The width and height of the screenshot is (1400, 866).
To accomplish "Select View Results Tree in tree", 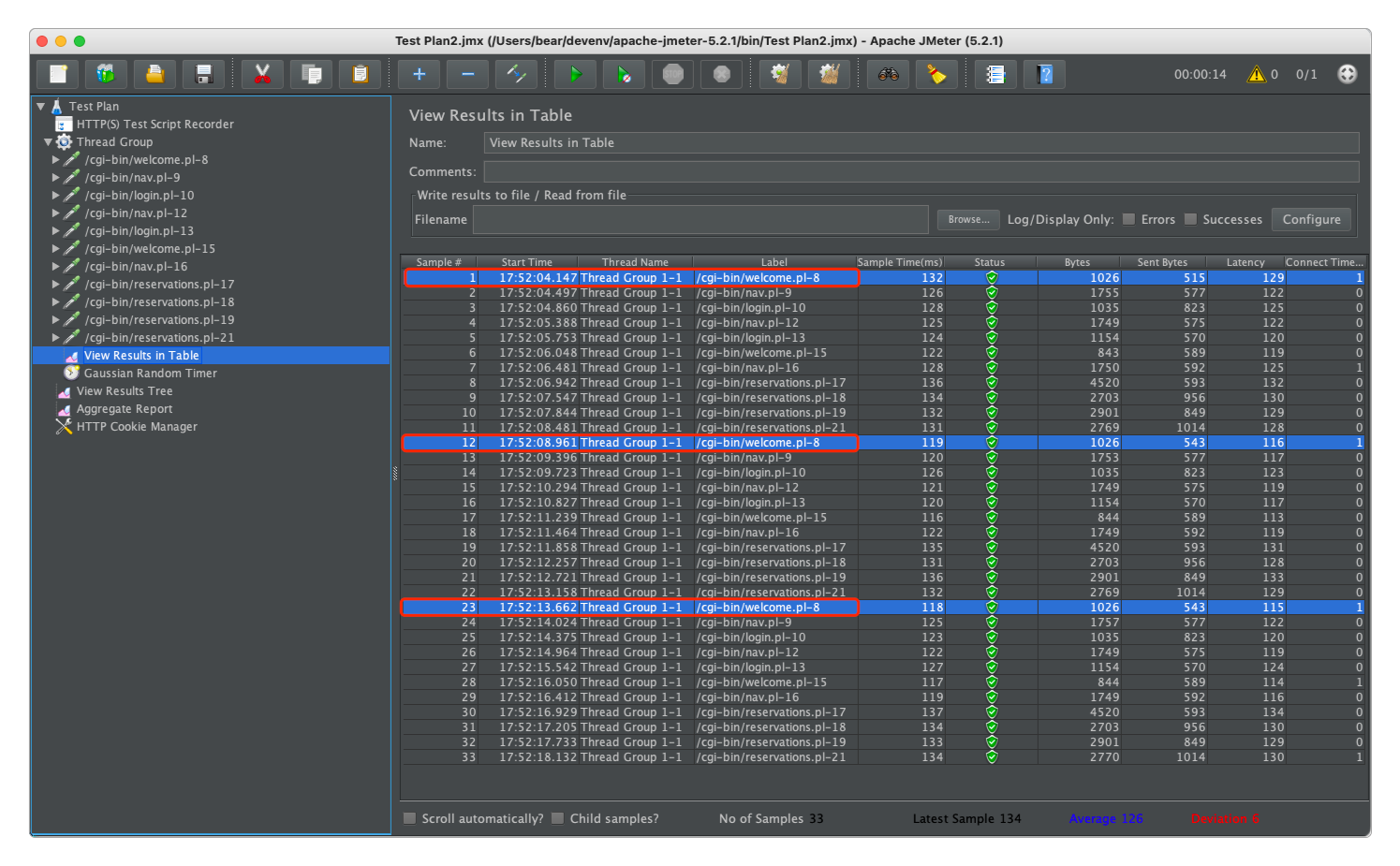I will [125, 391].
